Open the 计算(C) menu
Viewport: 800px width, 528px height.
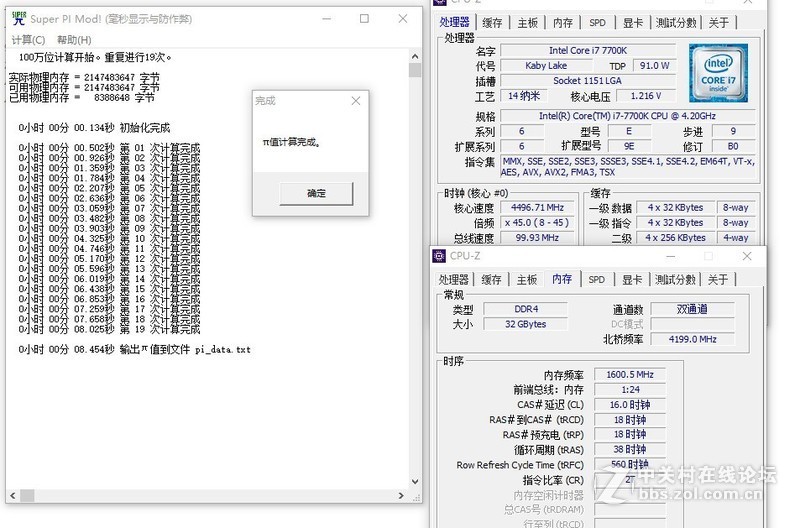(28, 40)
